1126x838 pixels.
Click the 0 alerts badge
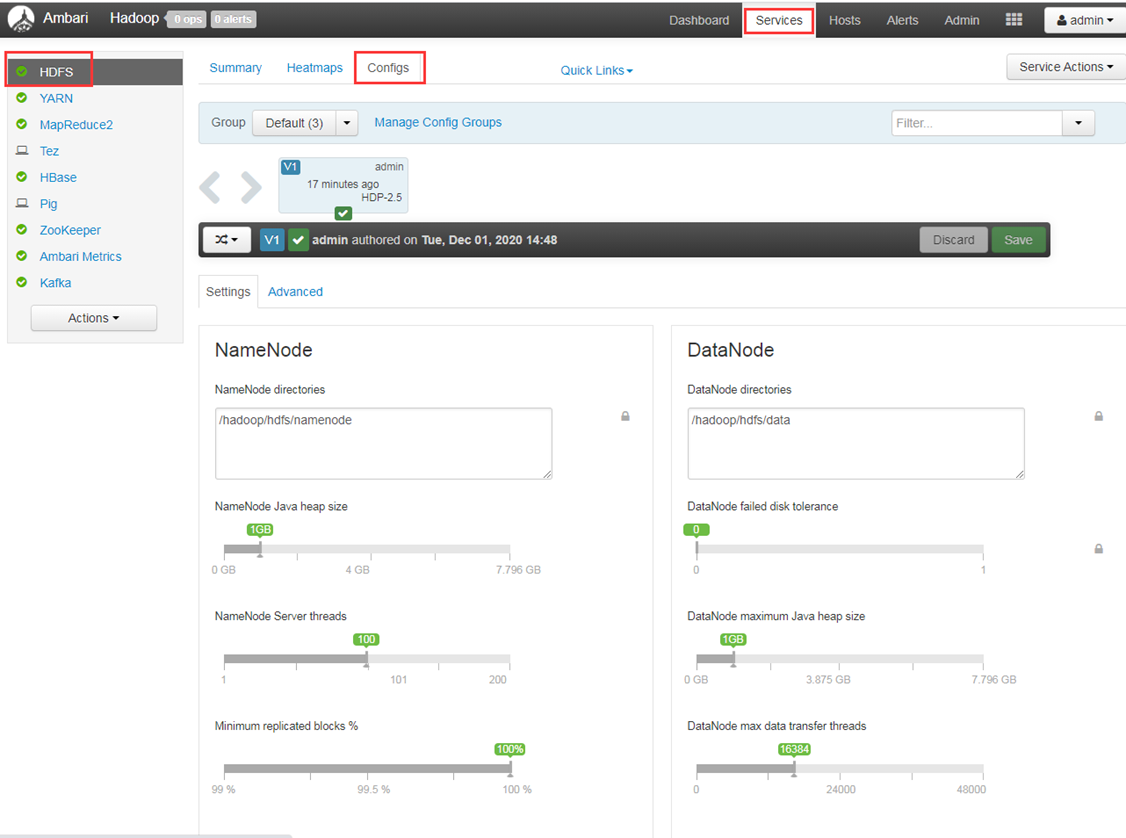[233, 19]
